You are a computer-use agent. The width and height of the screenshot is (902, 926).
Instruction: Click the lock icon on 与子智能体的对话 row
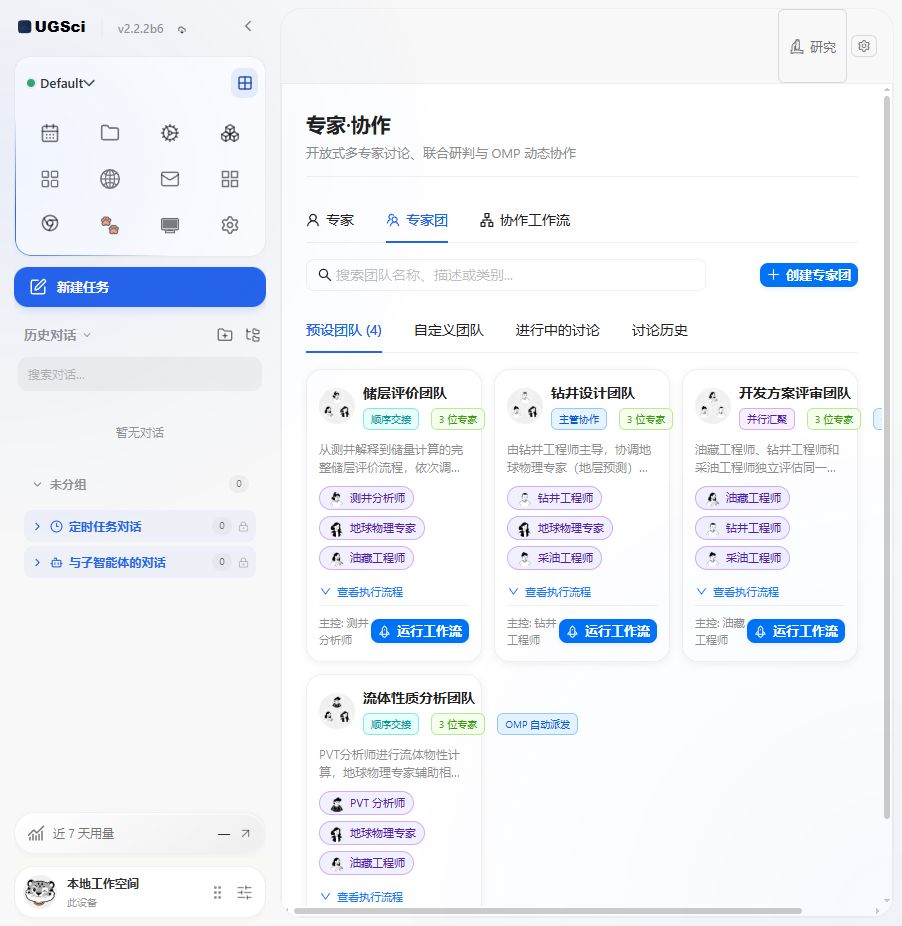tap(243, 562)
